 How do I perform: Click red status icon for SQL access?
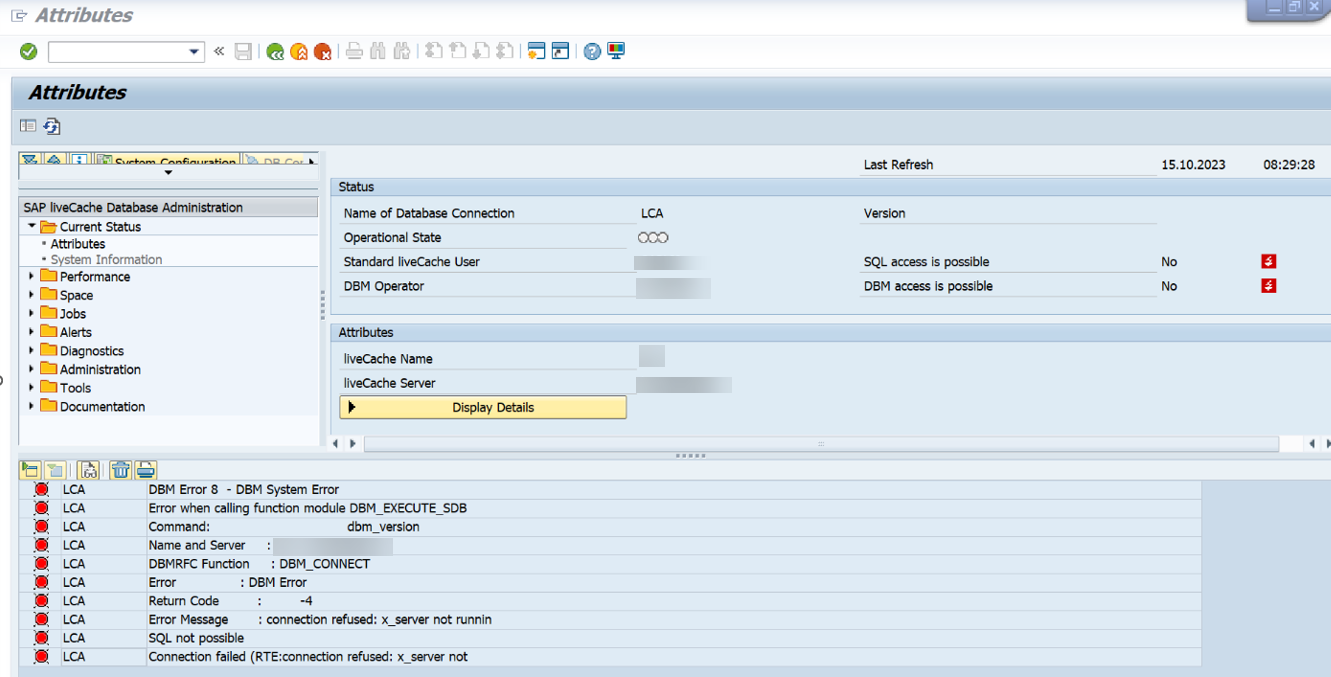pyautogui.click(x=1268, y=262)
